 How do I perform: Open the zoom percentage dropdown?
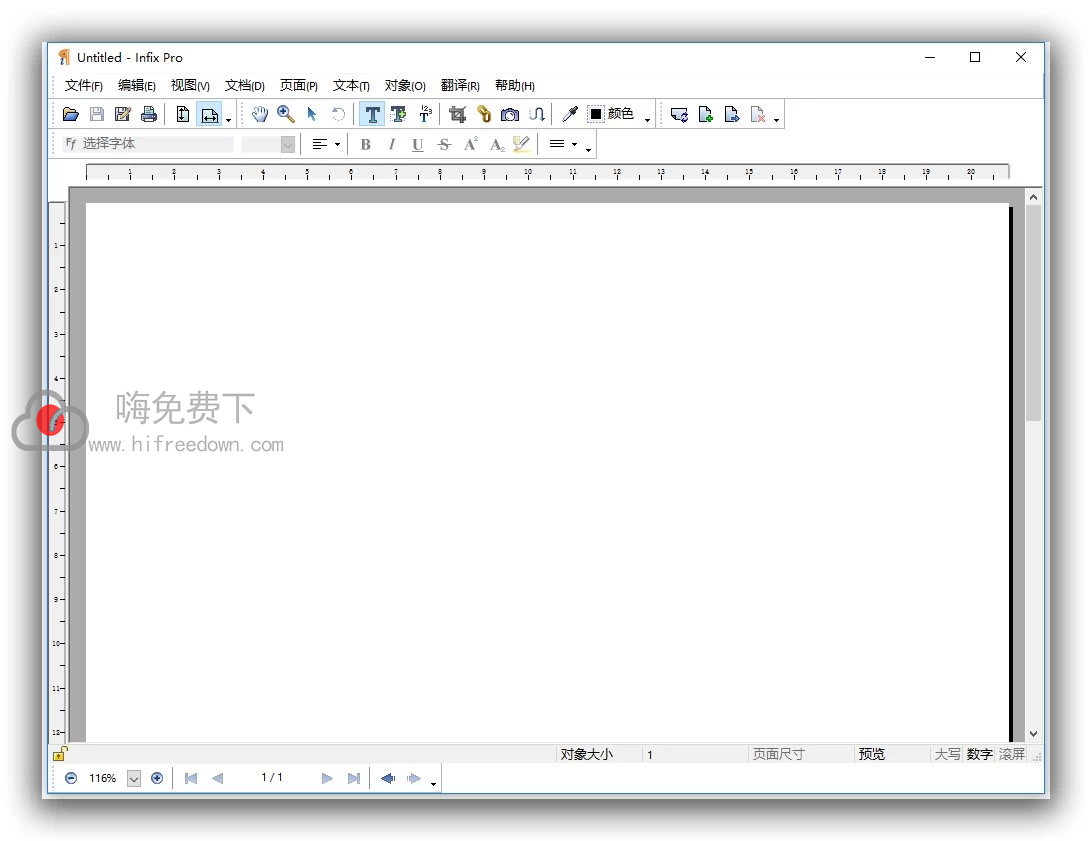pos(134,778)
